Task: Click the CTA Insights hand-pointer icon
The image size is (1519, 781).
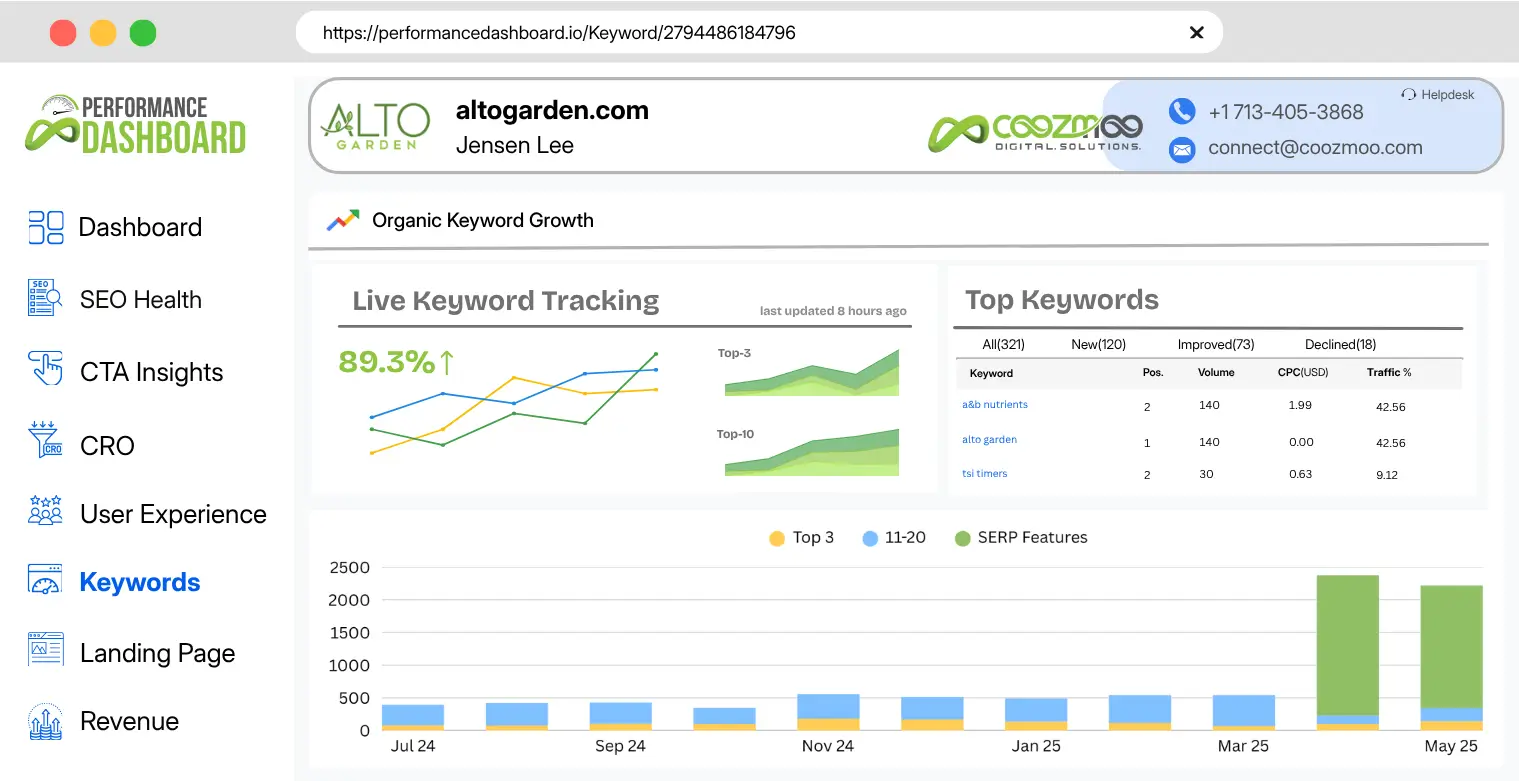Action: (x=46, y=370)
